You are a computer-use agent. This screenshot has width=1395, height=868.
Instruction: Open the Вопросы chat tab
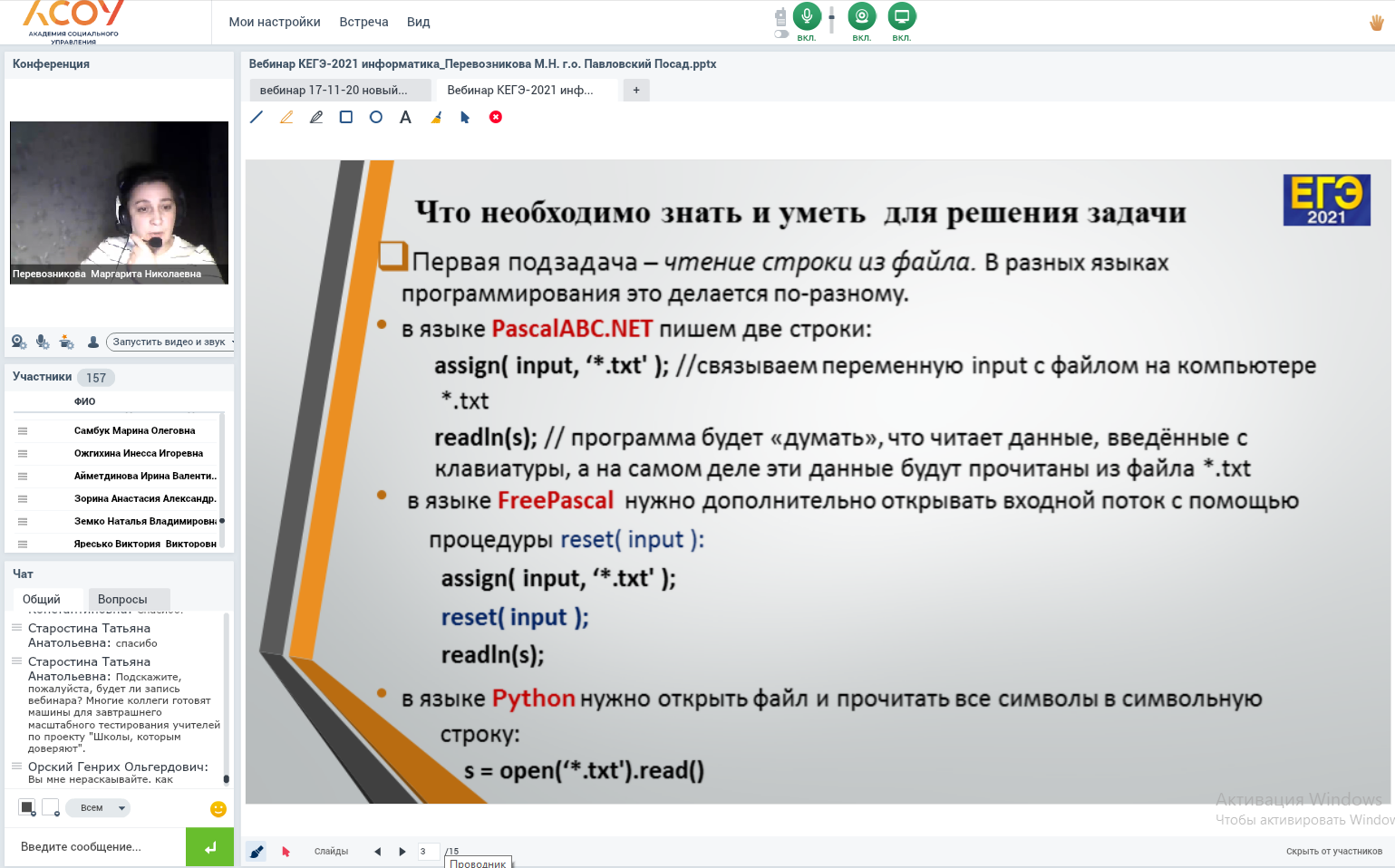pyautogui.click(x=129, y=599)
